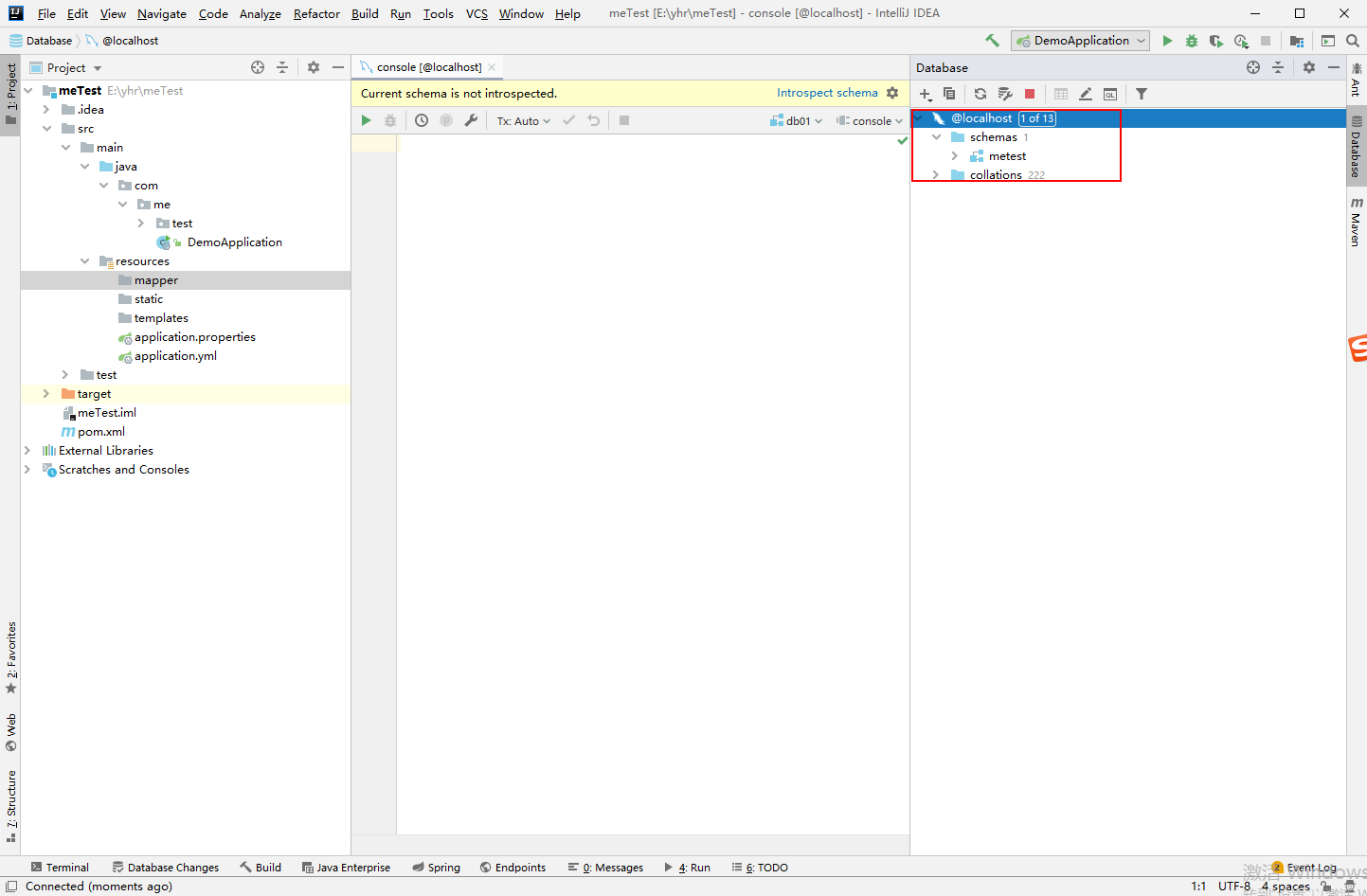Image resolution: width=1367 pixels, height=896 pixels.
Task: Click Duplicate data source icon
Action: [949, 94]
